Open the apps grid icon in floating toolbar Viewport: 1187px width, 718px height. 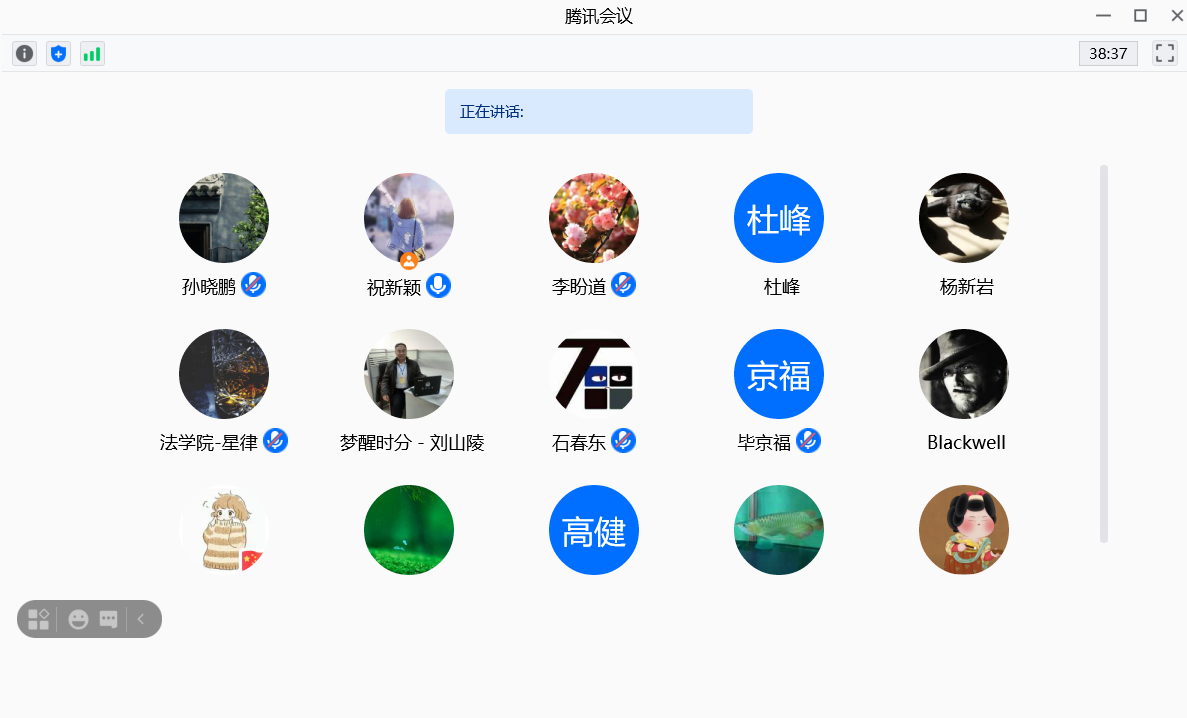tap(38, 619)
